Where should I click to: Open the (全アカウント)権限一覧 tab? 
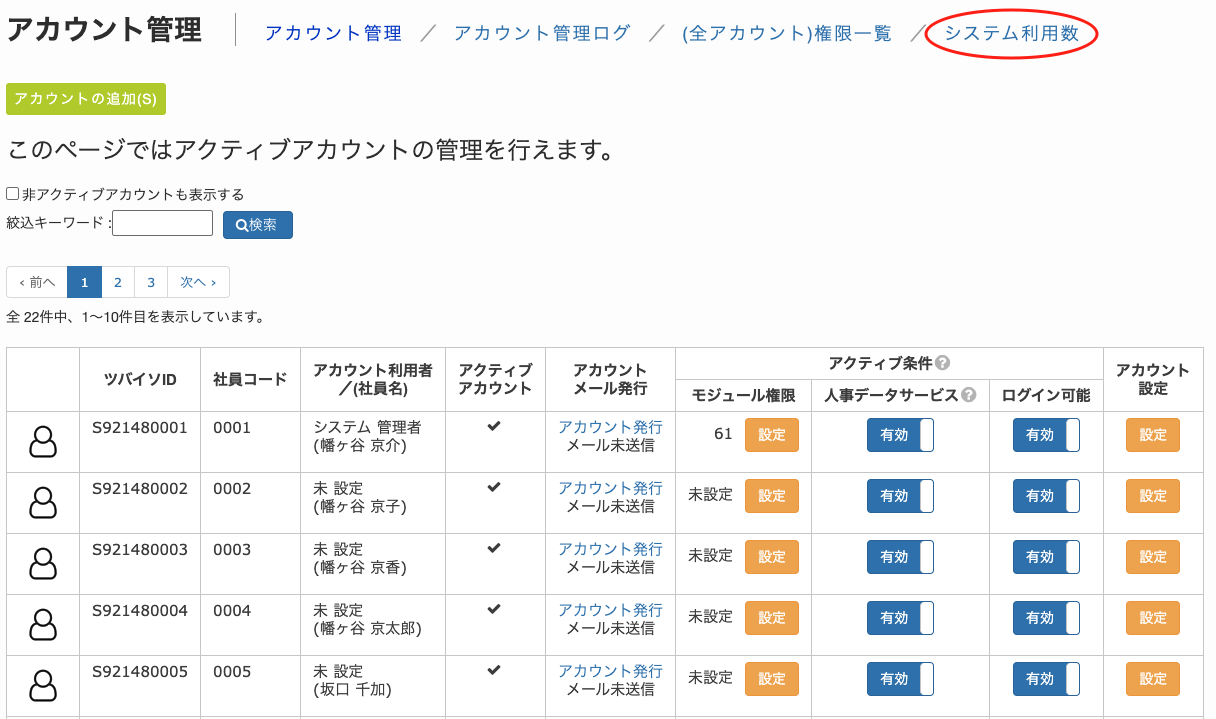(786, 33)
